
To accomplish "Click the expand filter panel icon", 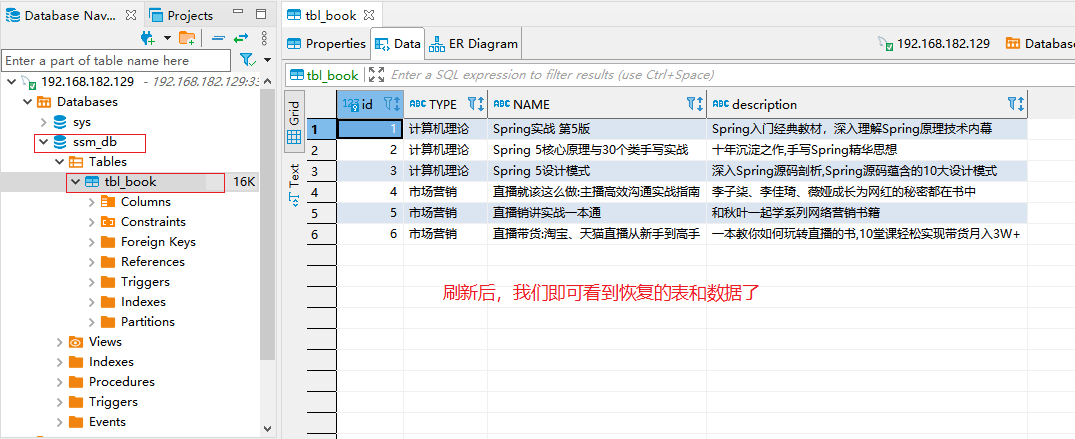I will (376, 75).
